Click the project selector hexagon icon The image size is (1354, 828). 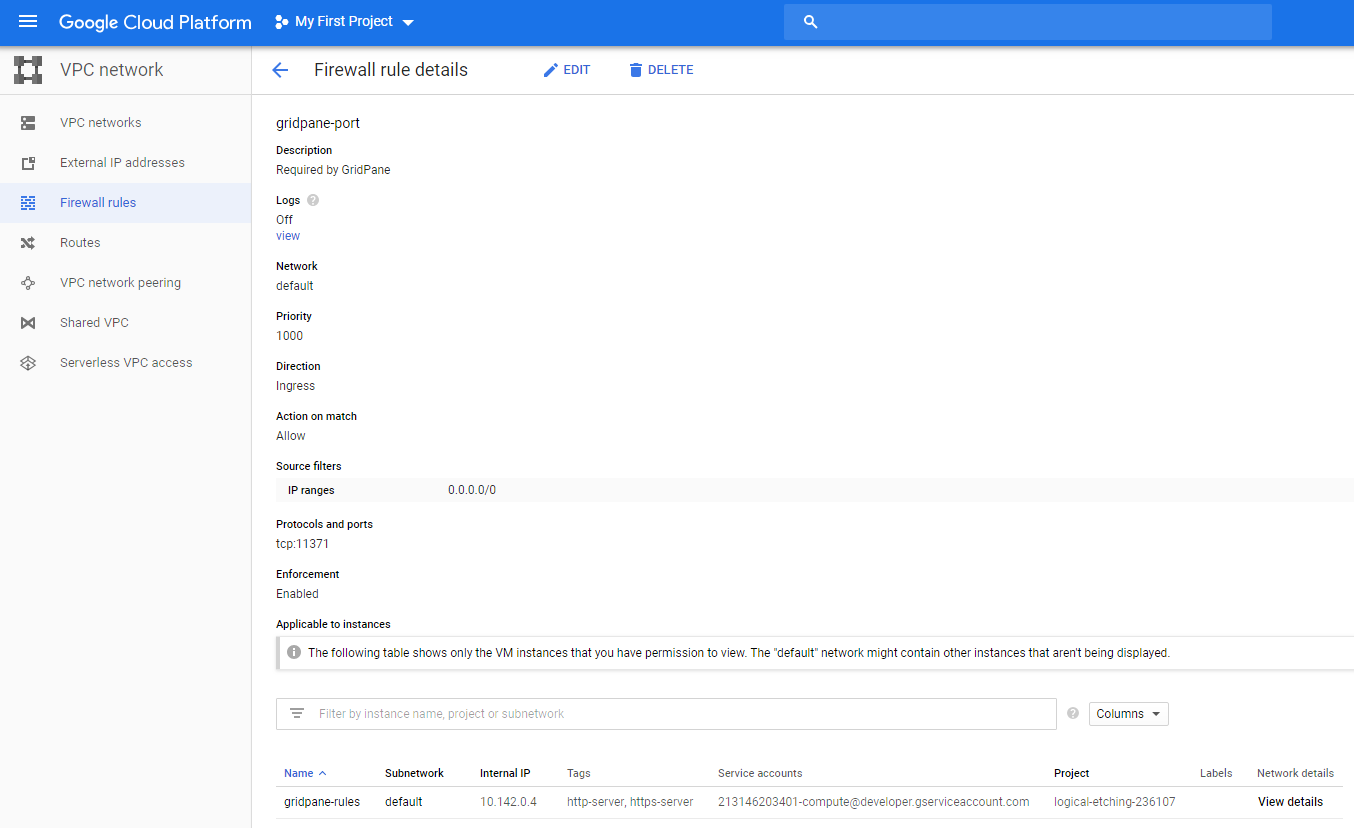point(282,22)
